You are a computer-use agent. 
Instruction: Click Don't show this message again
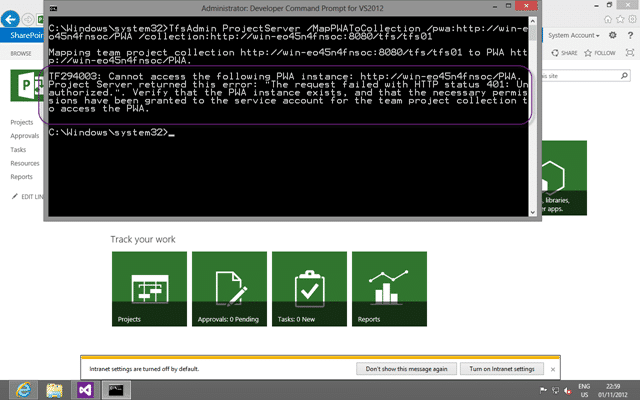(x=407, y=369)
